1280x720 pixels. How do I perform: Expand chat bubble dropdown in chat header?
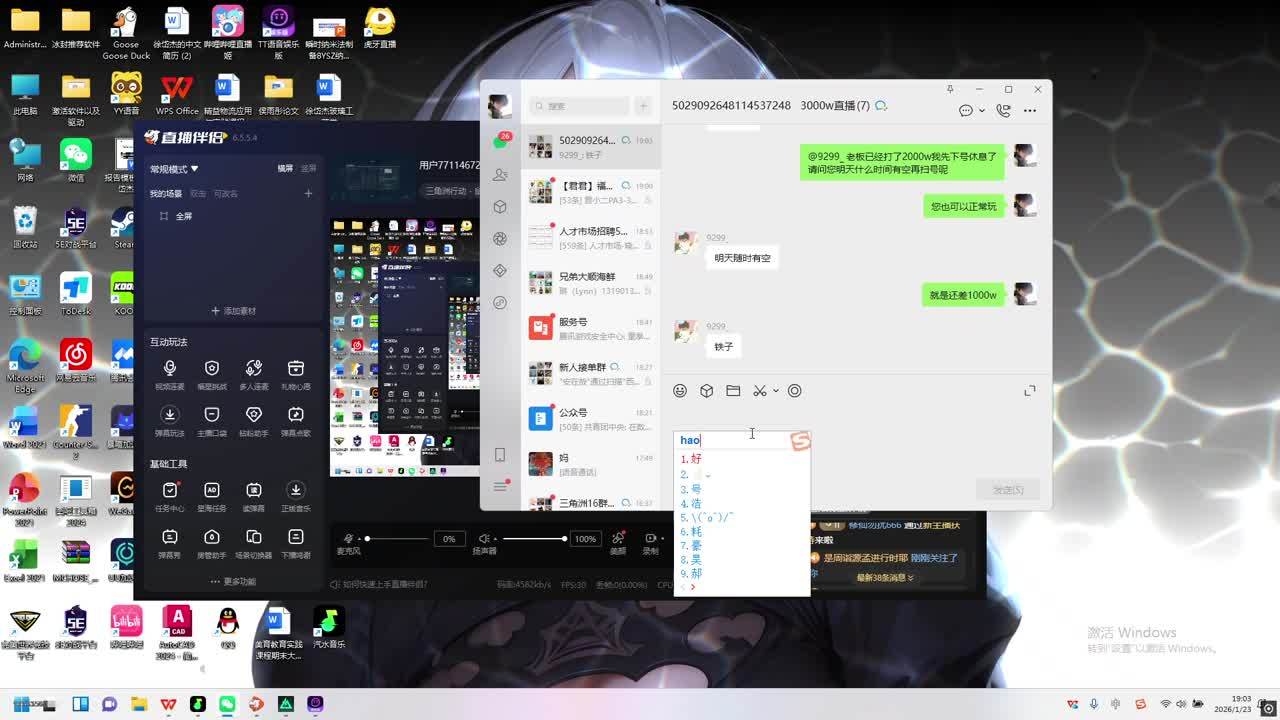[x=981, y=111]
